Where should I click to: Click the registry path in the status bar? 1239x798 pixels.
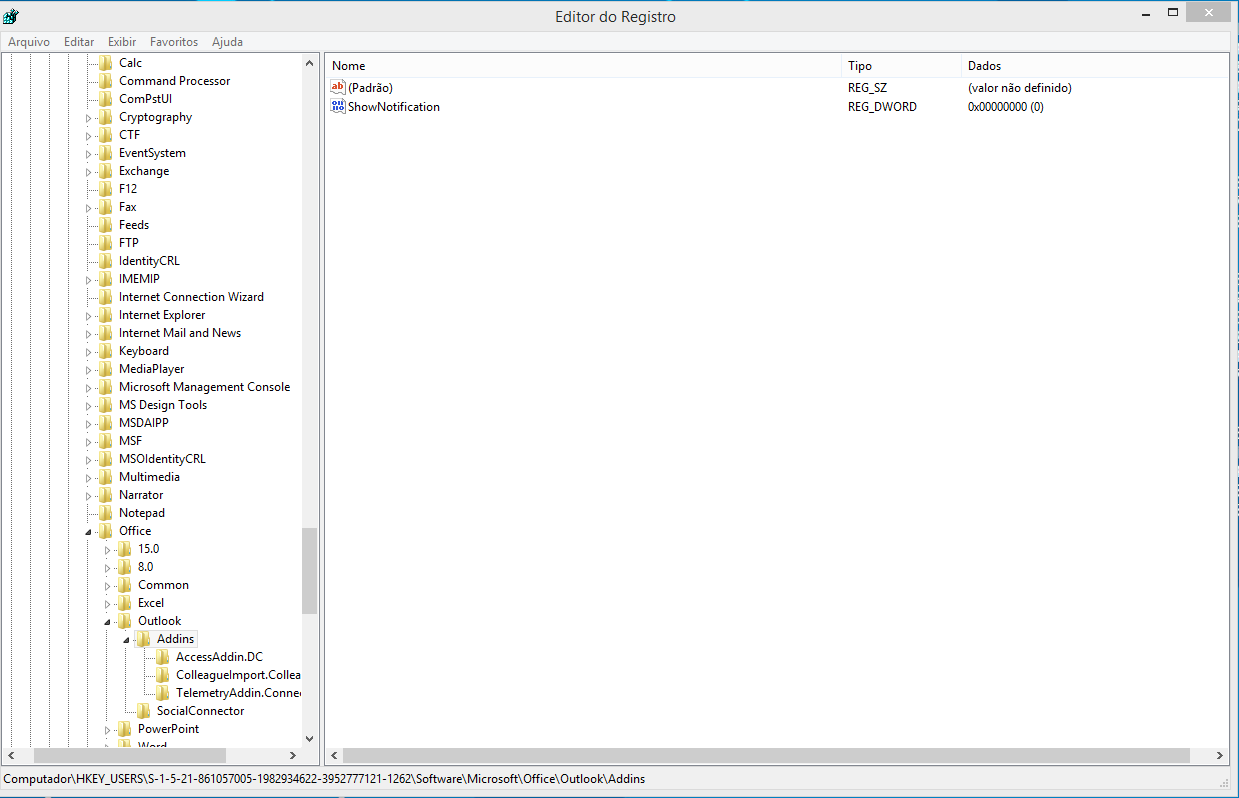tap(324, 779)
